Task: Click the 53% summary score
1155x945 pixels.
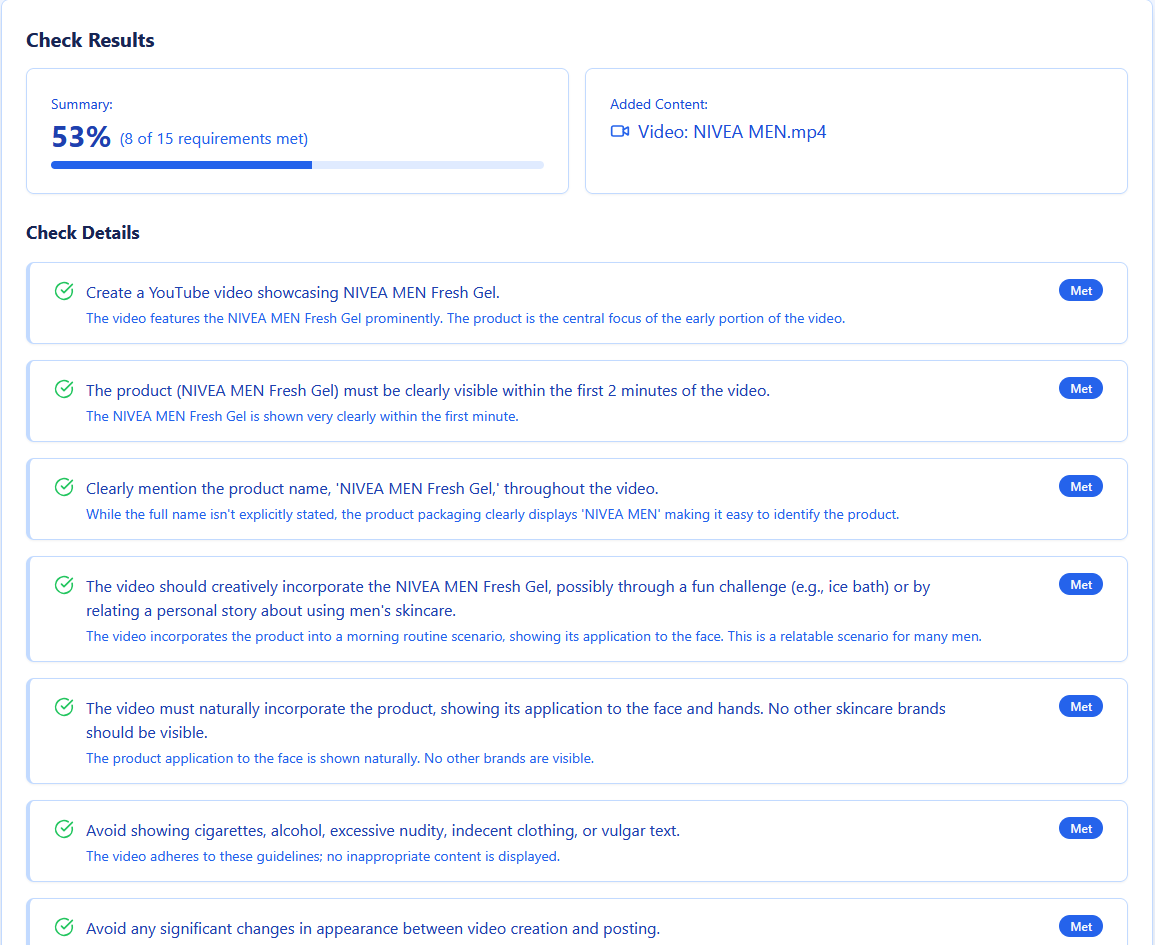Action: pos(81,137)
